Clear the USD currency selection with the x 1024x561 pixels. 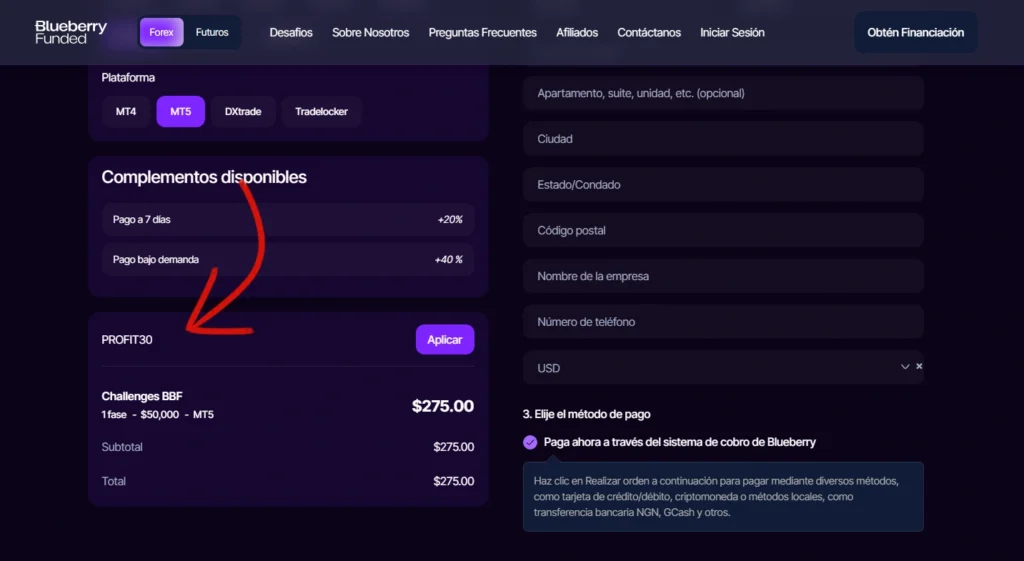point(919,367)
